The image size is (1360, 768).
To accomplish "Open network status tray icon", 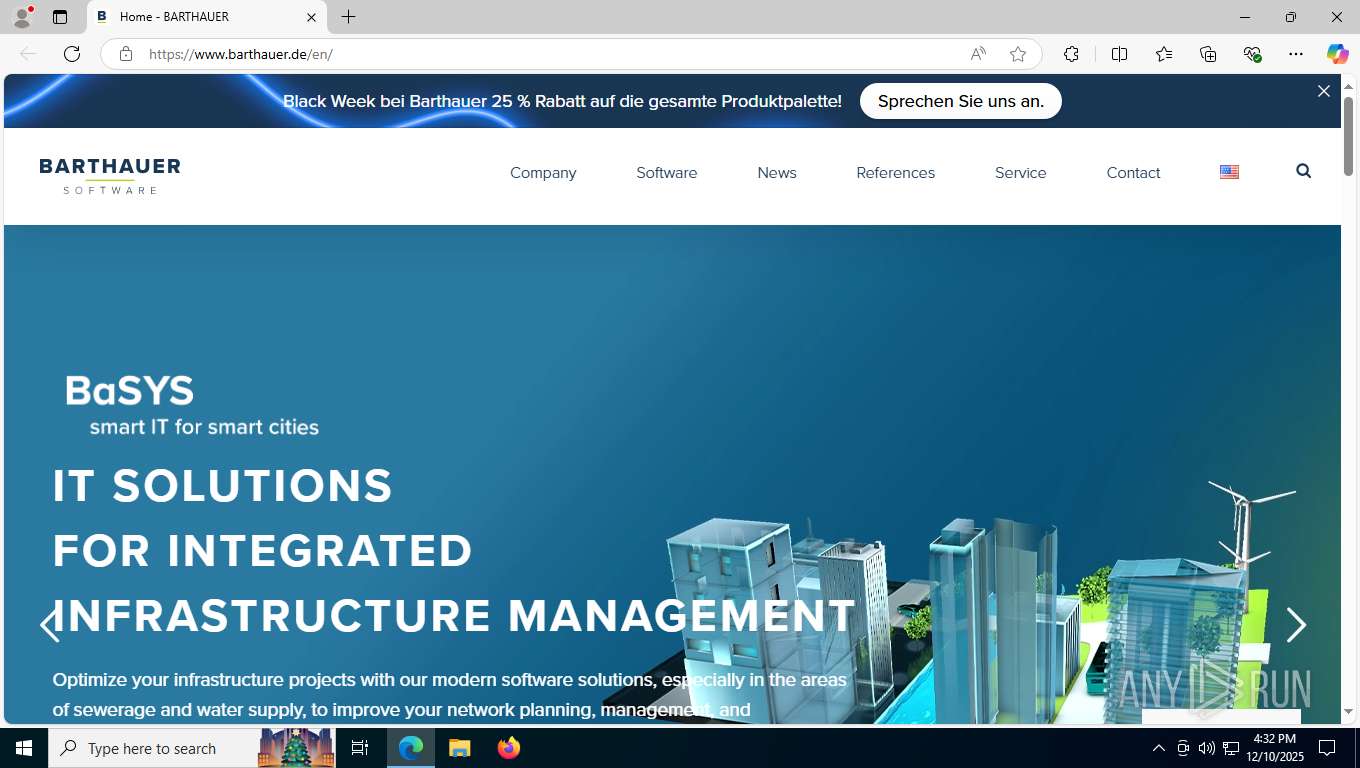I will tap(1231, 748).
